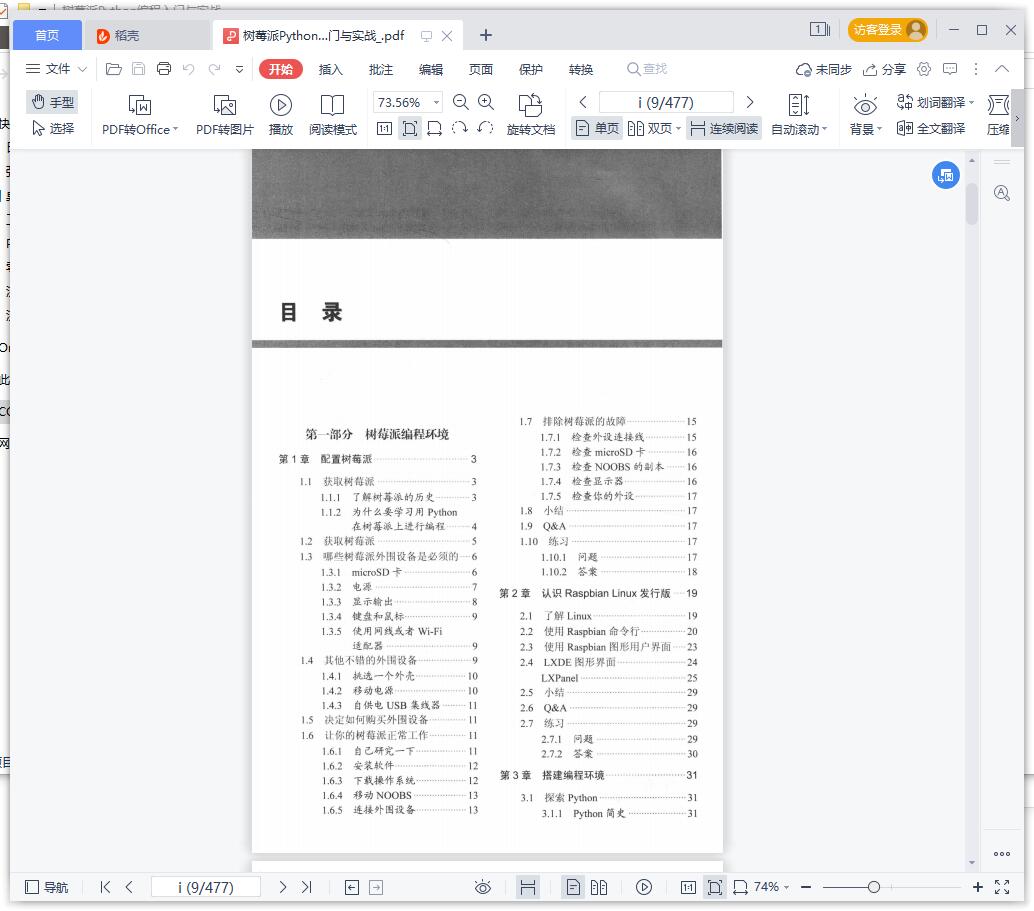Viewport: 1034px width, 911px height.
Task: Toggle single page icon in status bar
Action: (573, 887)
